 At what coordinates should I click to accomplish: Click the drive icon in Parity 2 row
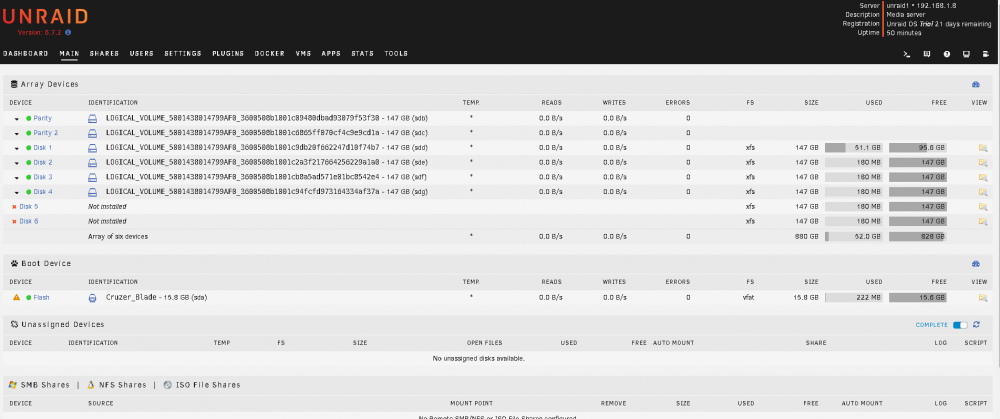[x=92, y=133]
